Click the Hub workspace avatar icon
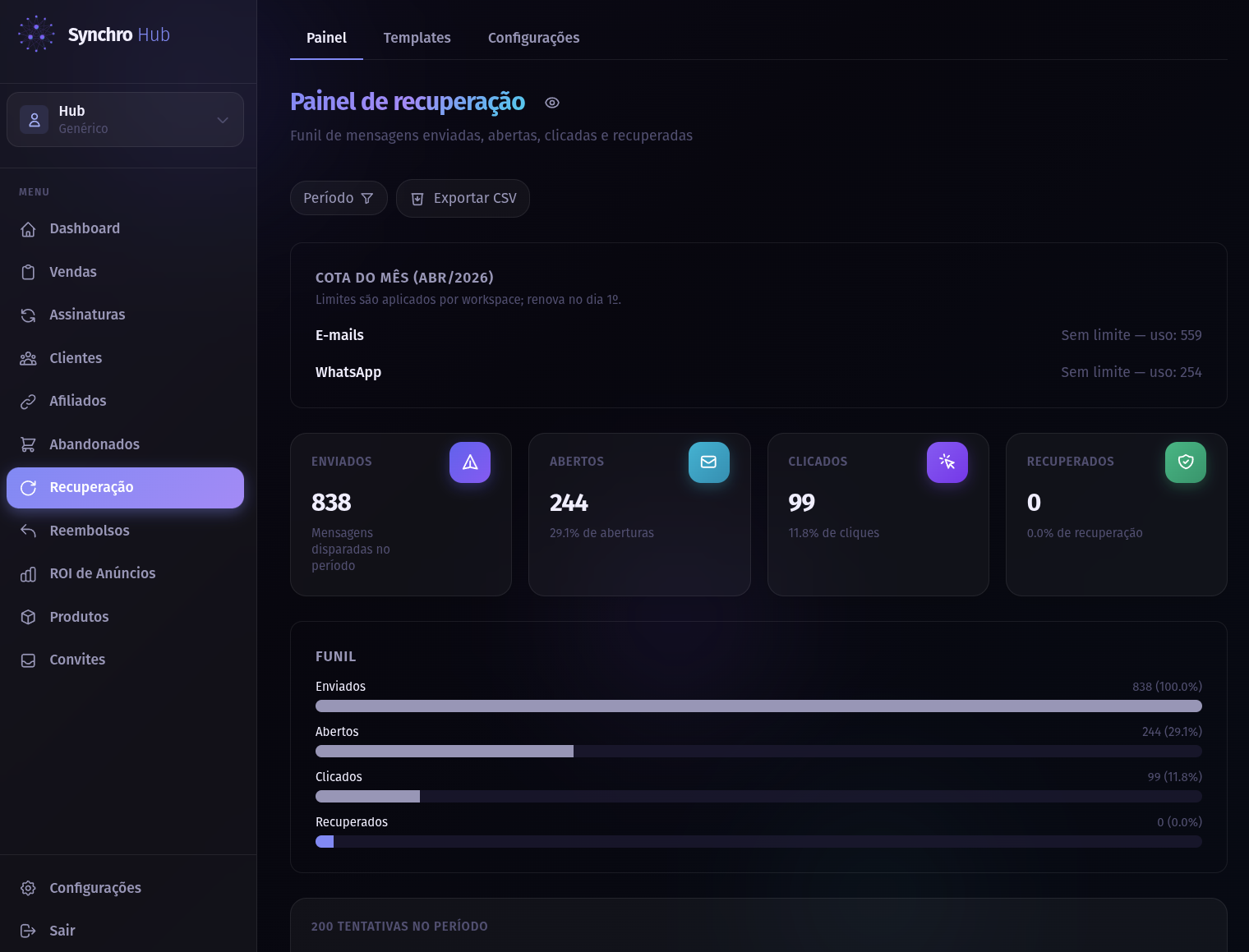The width and height of the screenshot is (1249, 952). point(35,120)
